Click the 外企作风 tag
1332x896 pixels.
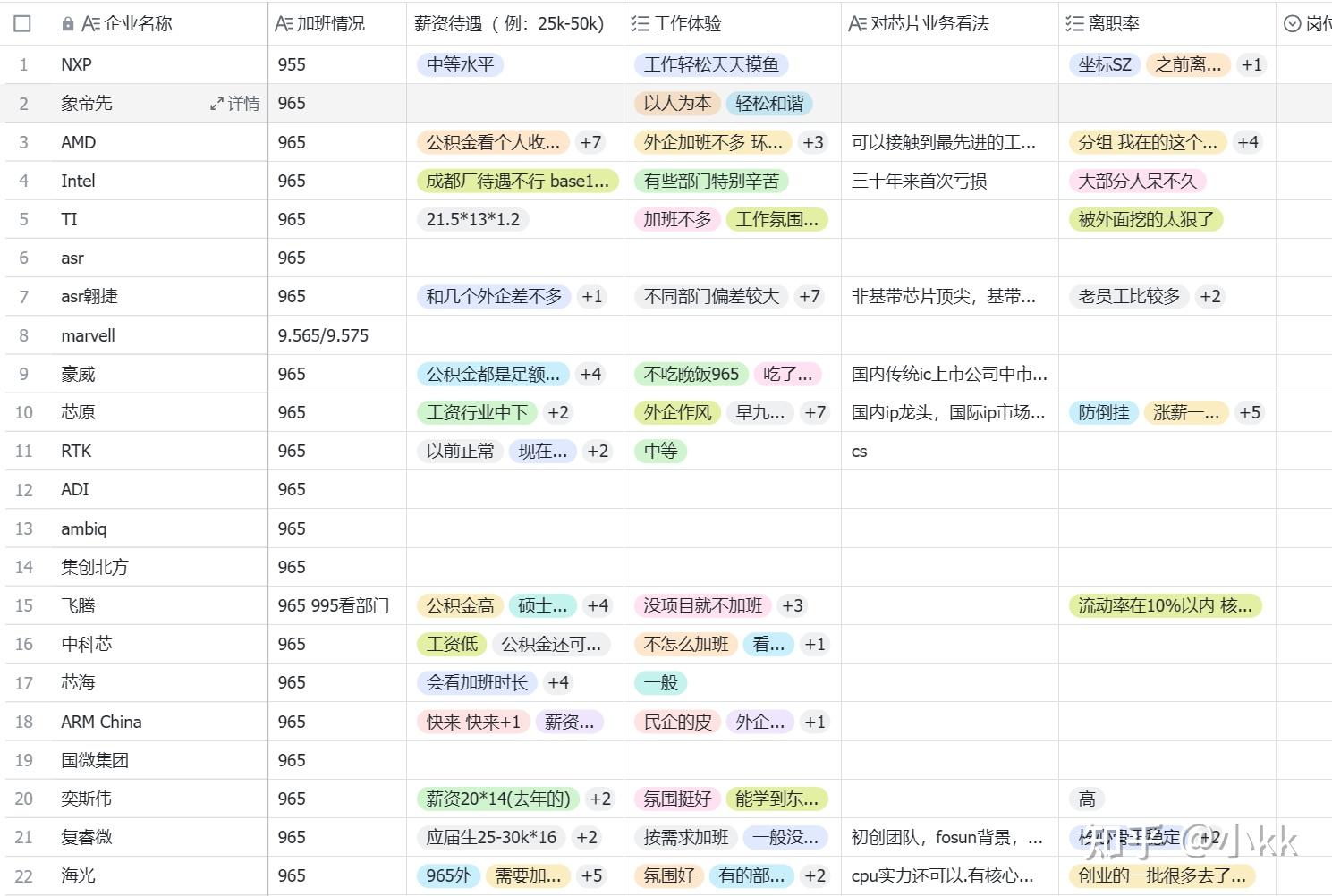pyautogui.click(x=677, y=413)
